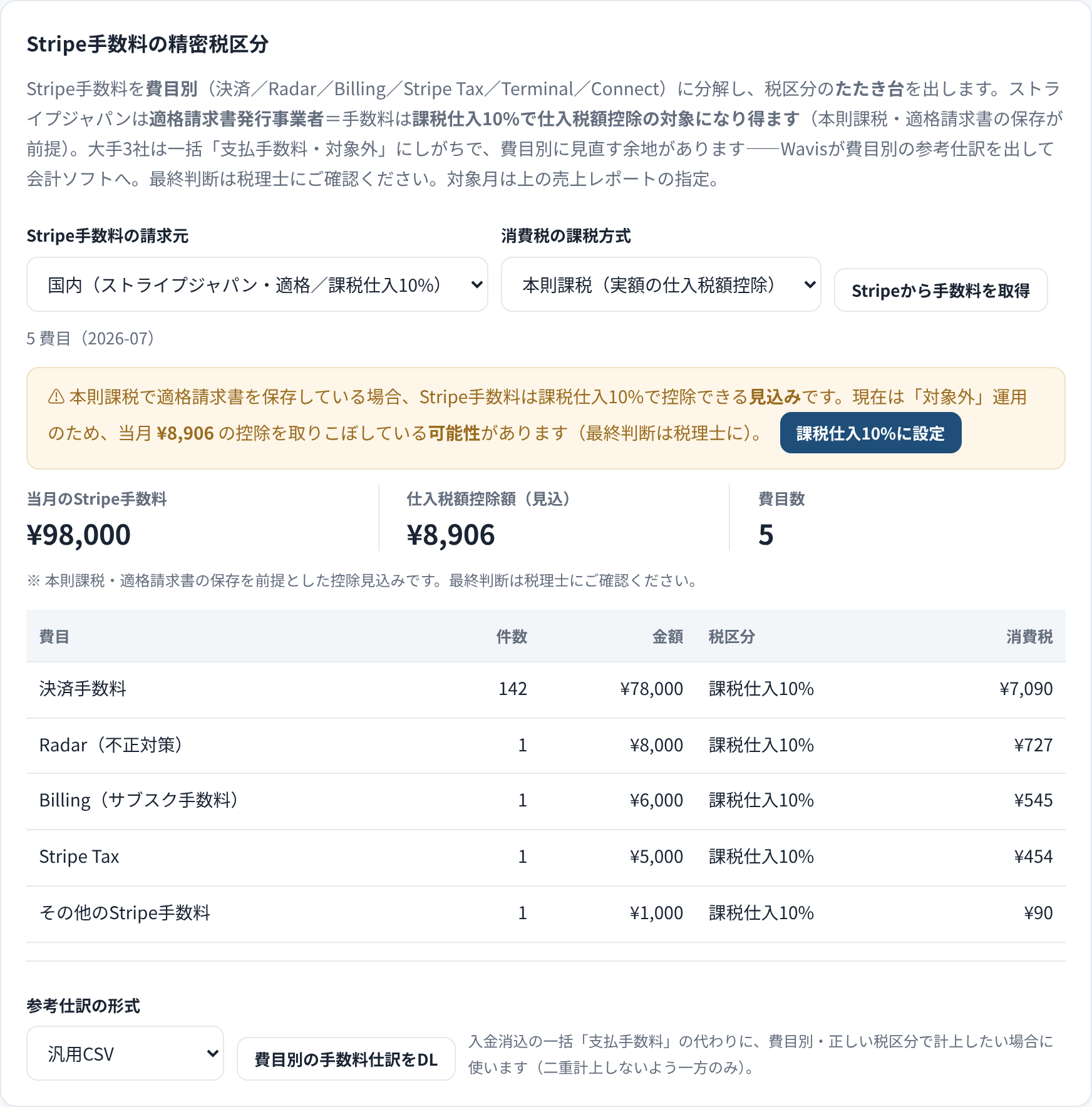Click the ¥727 consumption tax cell
The width and height of the screenshot is (1092, 1107).
coord(1033,745)
